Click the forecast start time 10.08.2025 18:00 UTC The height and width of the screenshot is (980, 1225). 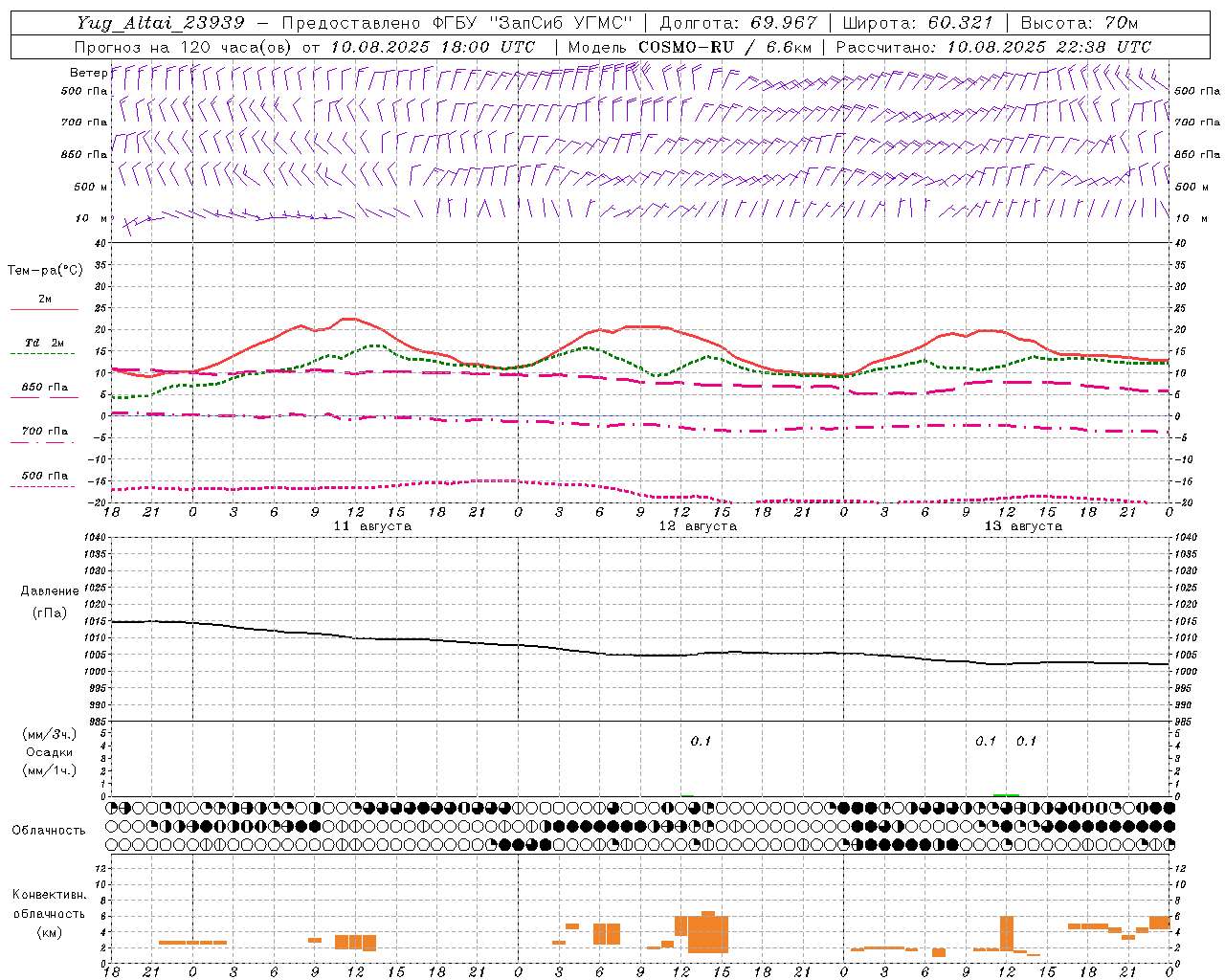[x=433, y=47]
